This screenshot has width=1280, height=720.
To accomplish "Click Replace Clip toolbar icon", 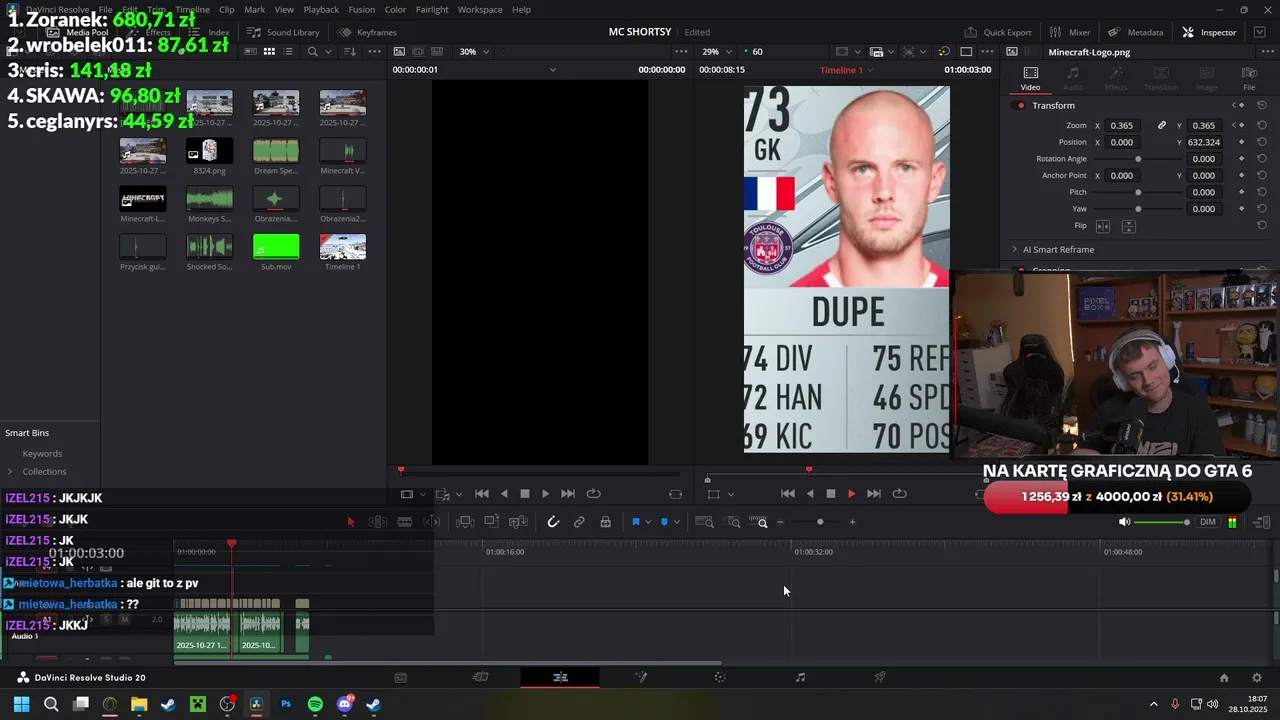I will pyautogui.click(x=518, y=522).
